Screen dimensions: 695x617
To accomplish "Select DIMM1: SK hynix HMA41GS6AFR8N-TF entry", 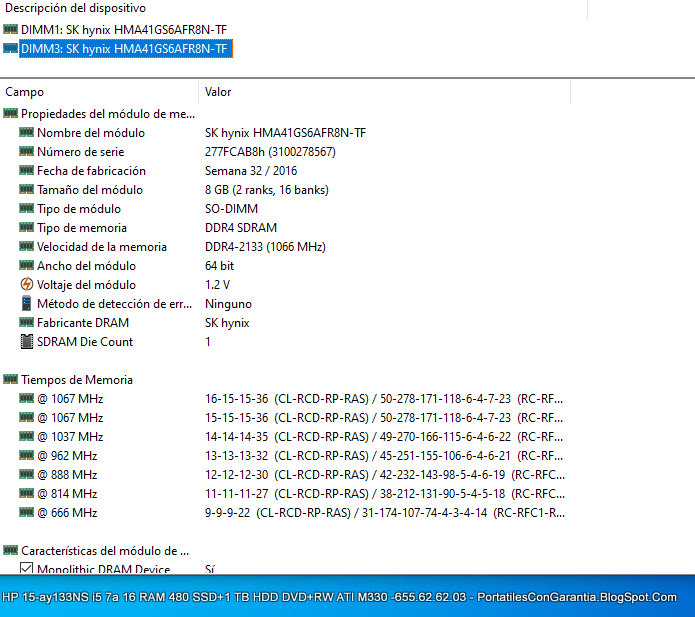I will coord(124,30).
